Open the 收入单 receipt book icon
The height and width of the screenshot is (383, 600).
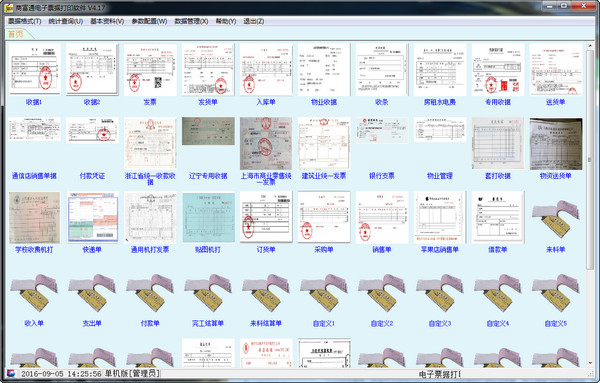click(34, 292)
